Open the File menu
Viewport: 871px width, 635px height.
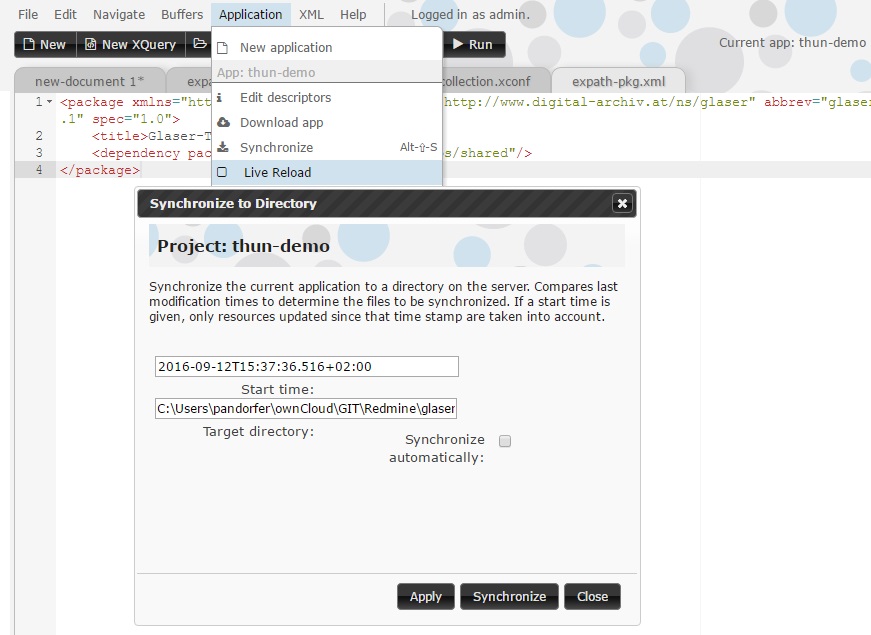pyautogui.click(x=28, y=14)
